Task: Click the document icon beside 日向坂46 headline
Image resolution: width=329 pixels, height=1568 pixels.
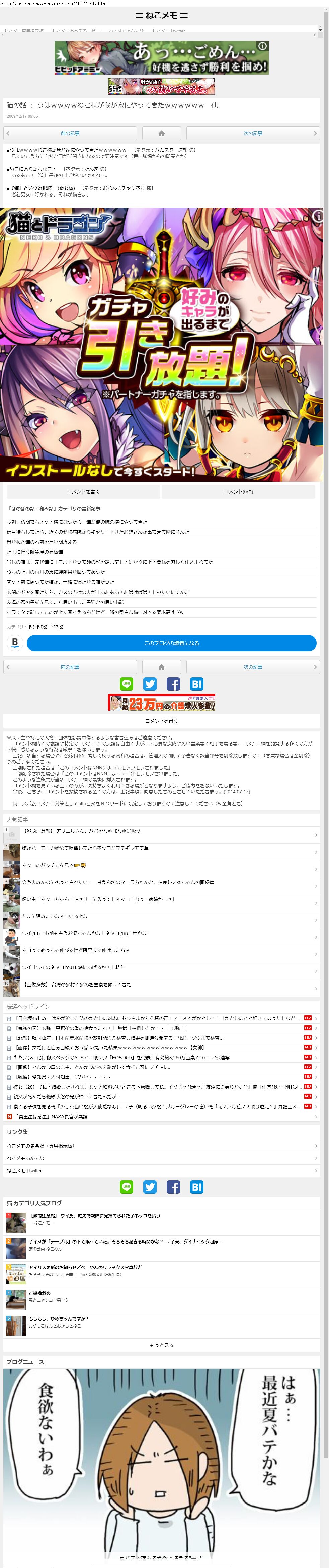Action: tap(9, 1018)
